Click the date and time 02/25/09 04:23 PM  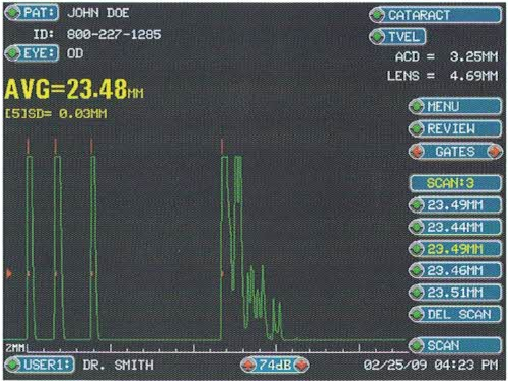(x=431, y=365)
